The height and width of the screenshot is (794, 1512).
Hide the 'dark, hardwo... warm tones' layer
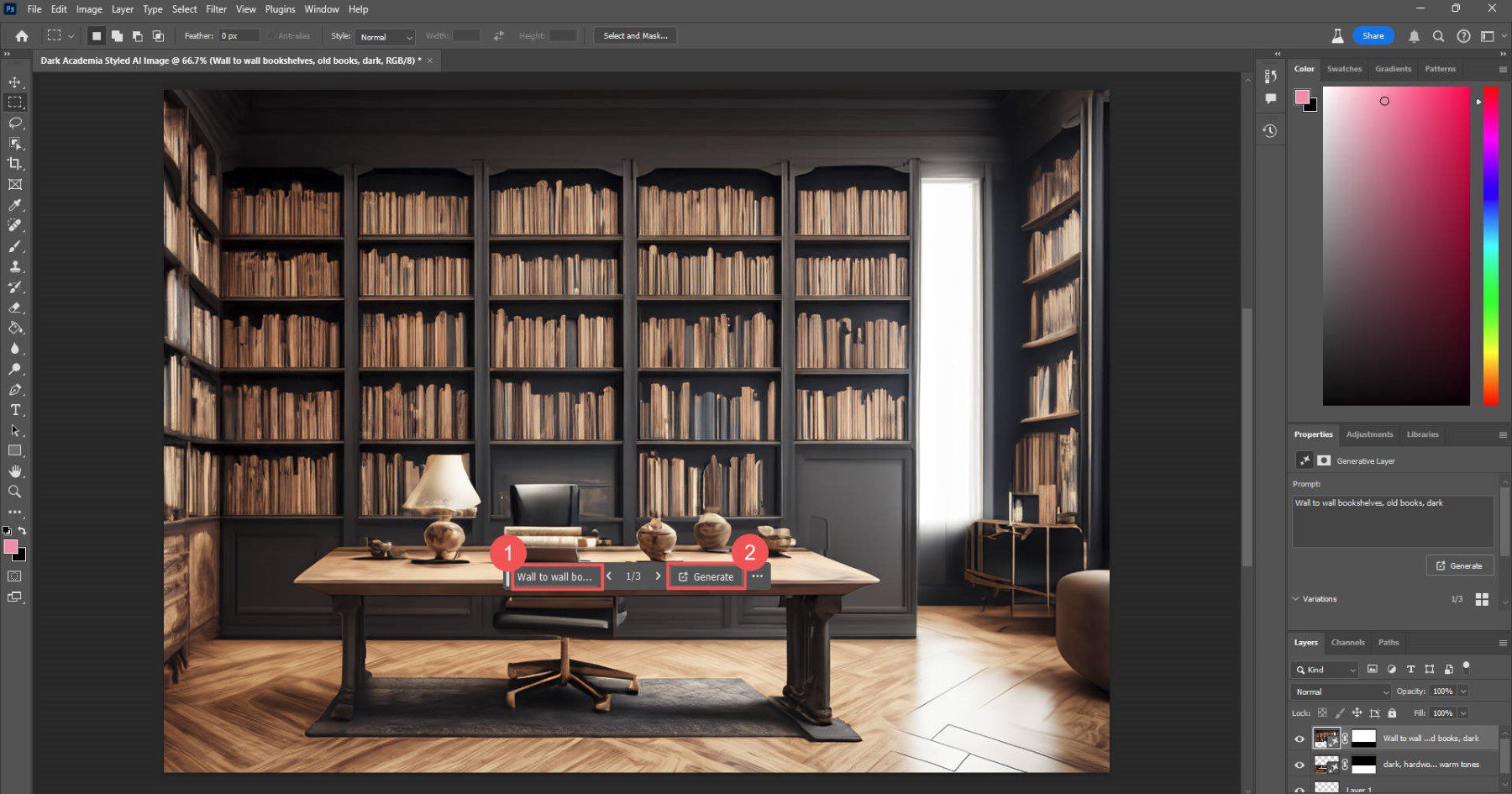[1299, 764]
